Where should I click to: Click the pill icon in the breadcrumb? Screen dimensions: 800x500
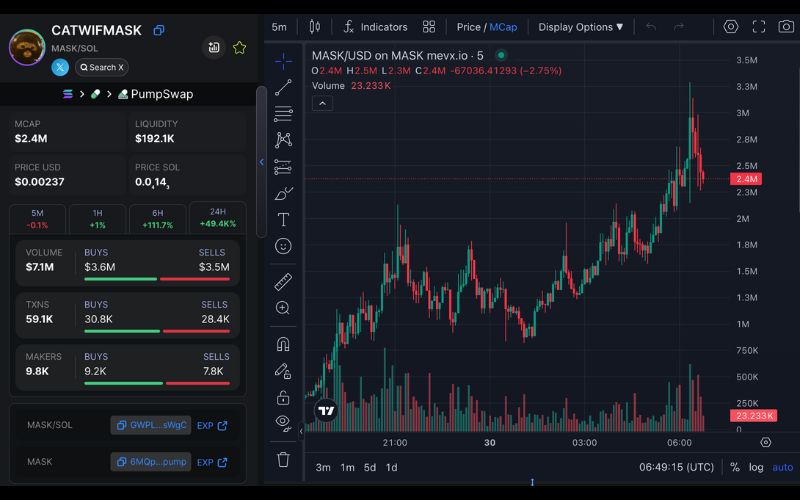coord(95,94)
